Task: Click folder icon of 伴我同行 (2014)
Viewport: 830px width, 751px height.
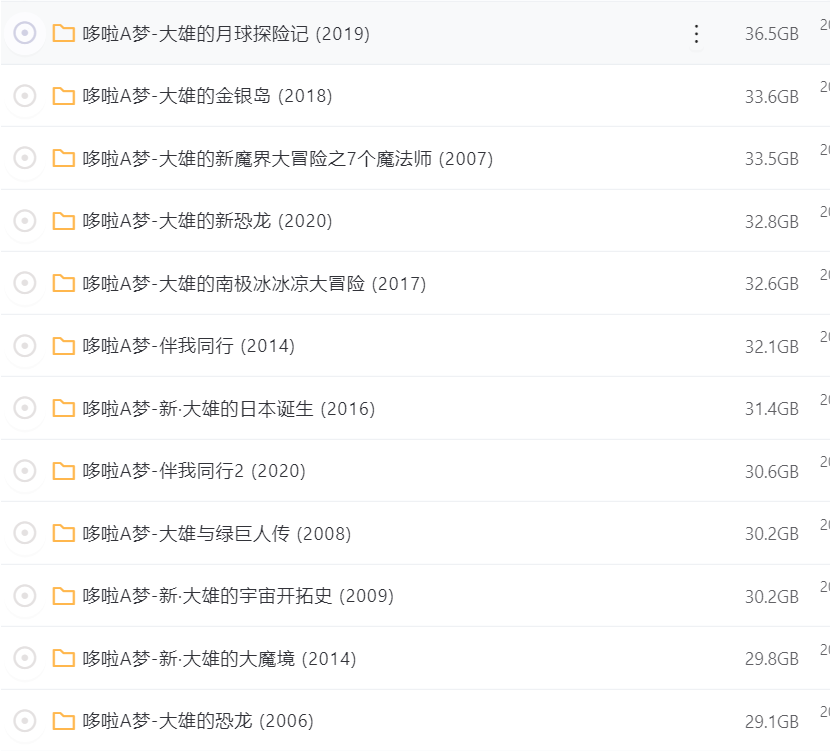Action: 64,346
